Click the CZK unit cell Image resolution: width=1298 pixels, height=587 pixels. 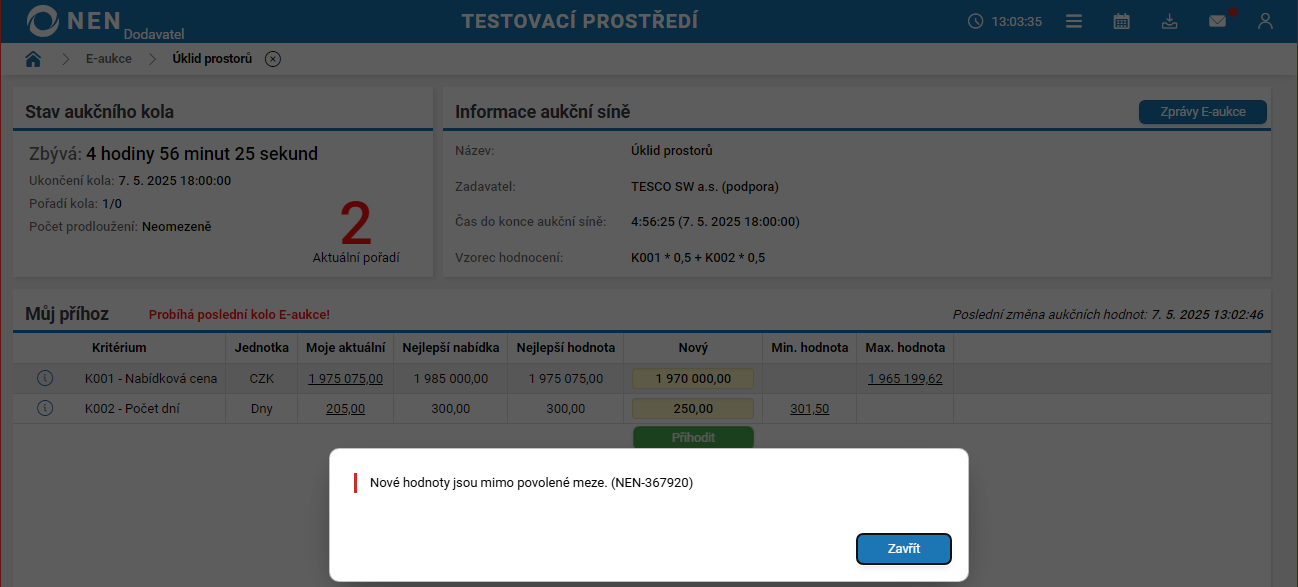pyautogui.click(x=262, y=379)
